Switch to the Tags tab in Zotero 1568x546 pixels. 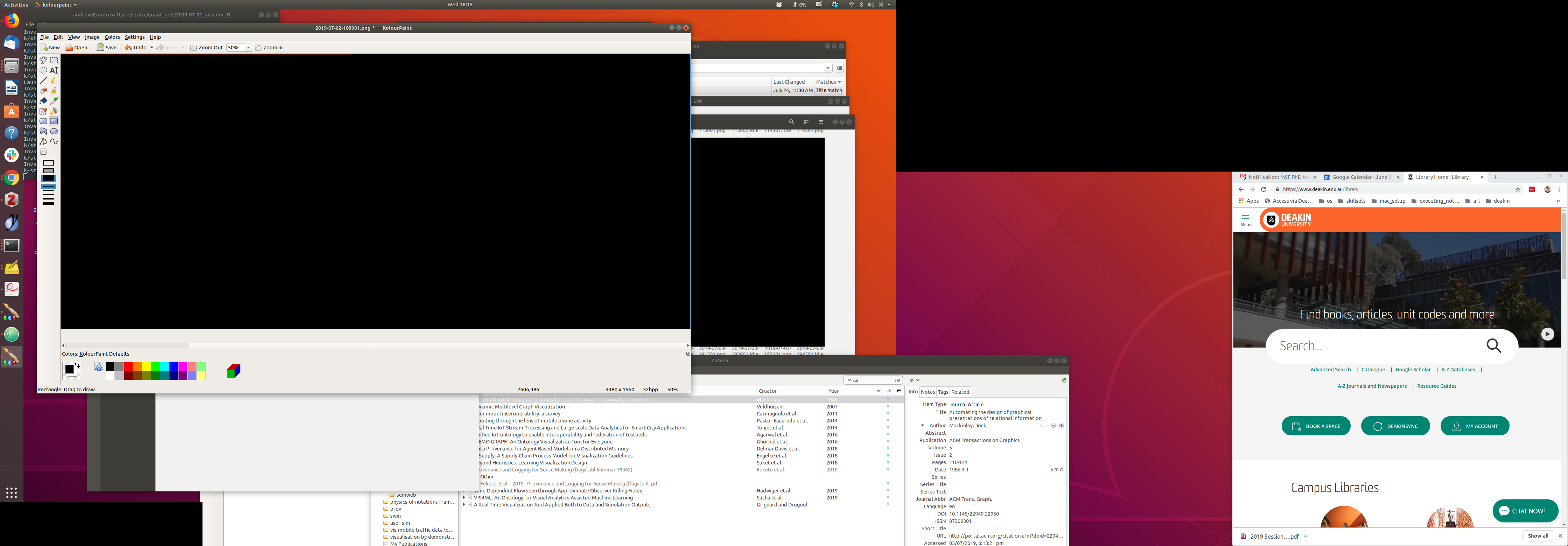[x=943, y=392]
